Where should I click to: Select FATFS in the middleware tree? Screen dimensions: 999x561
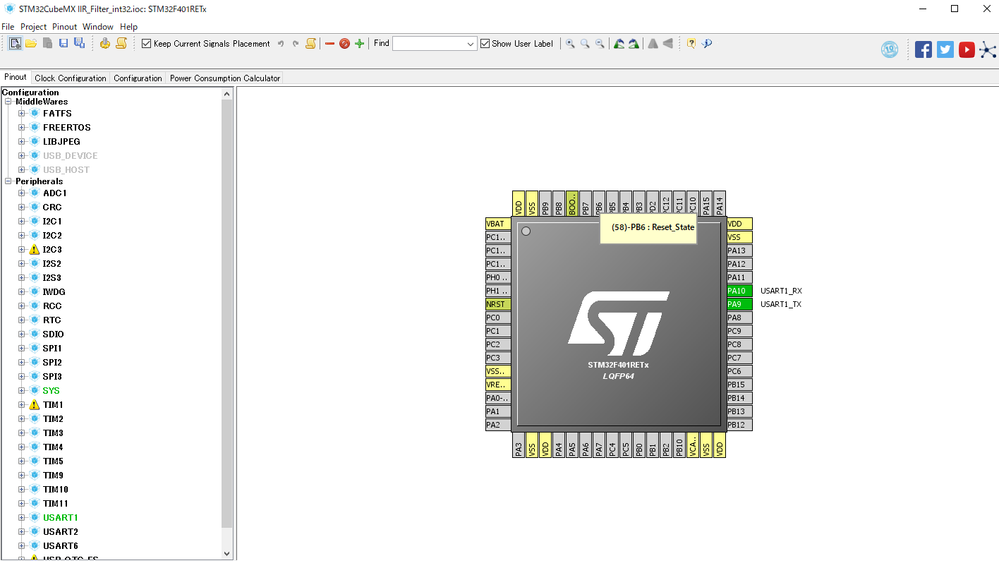pos(57,113)
